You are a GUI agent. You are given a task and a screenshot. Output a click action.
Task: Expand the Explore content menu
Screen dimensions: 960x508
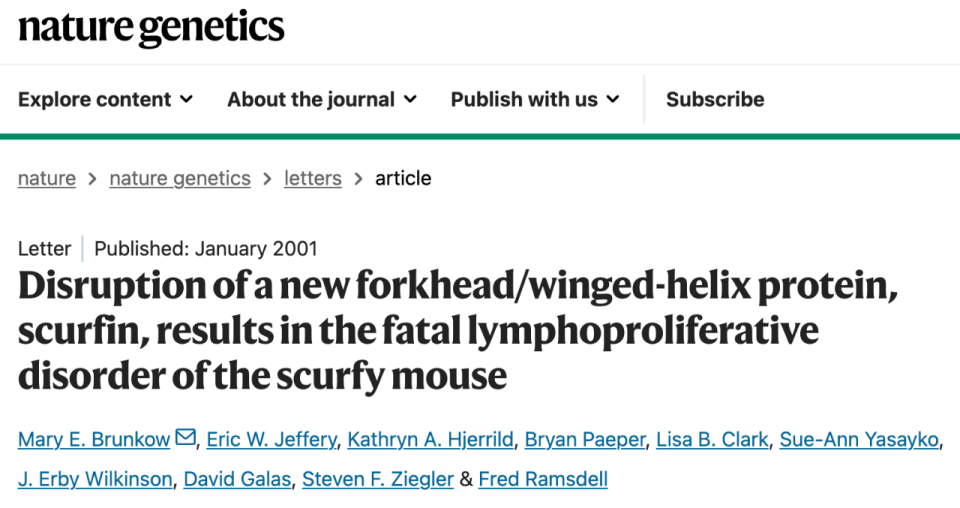(x=105, y=99)
